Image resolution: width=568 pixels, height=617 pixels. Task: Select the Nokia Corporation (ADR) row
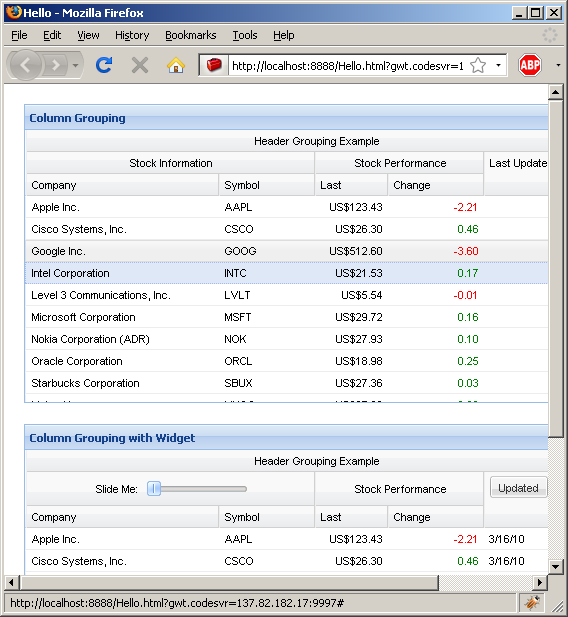(287, 339)
